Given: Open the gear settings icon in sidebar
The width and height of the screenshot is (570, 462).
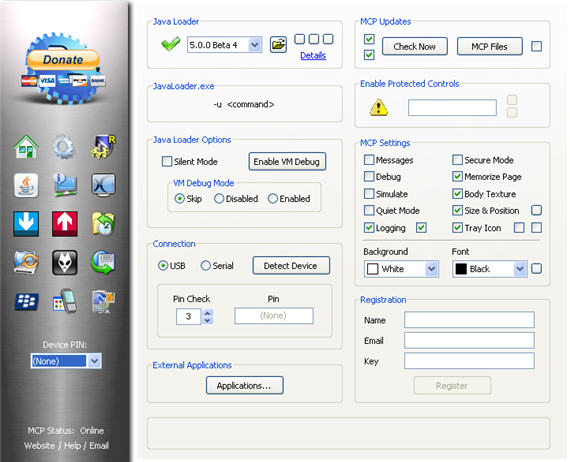Looking at the screenshot, I should (x=64, y=147).
